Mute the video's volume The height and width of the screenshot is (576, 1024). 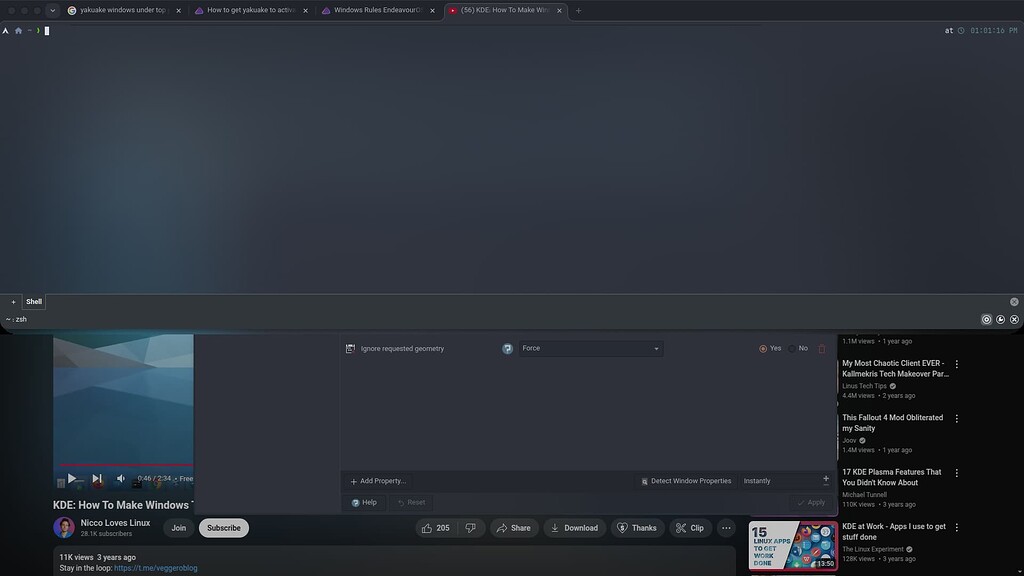coord(120,478)
